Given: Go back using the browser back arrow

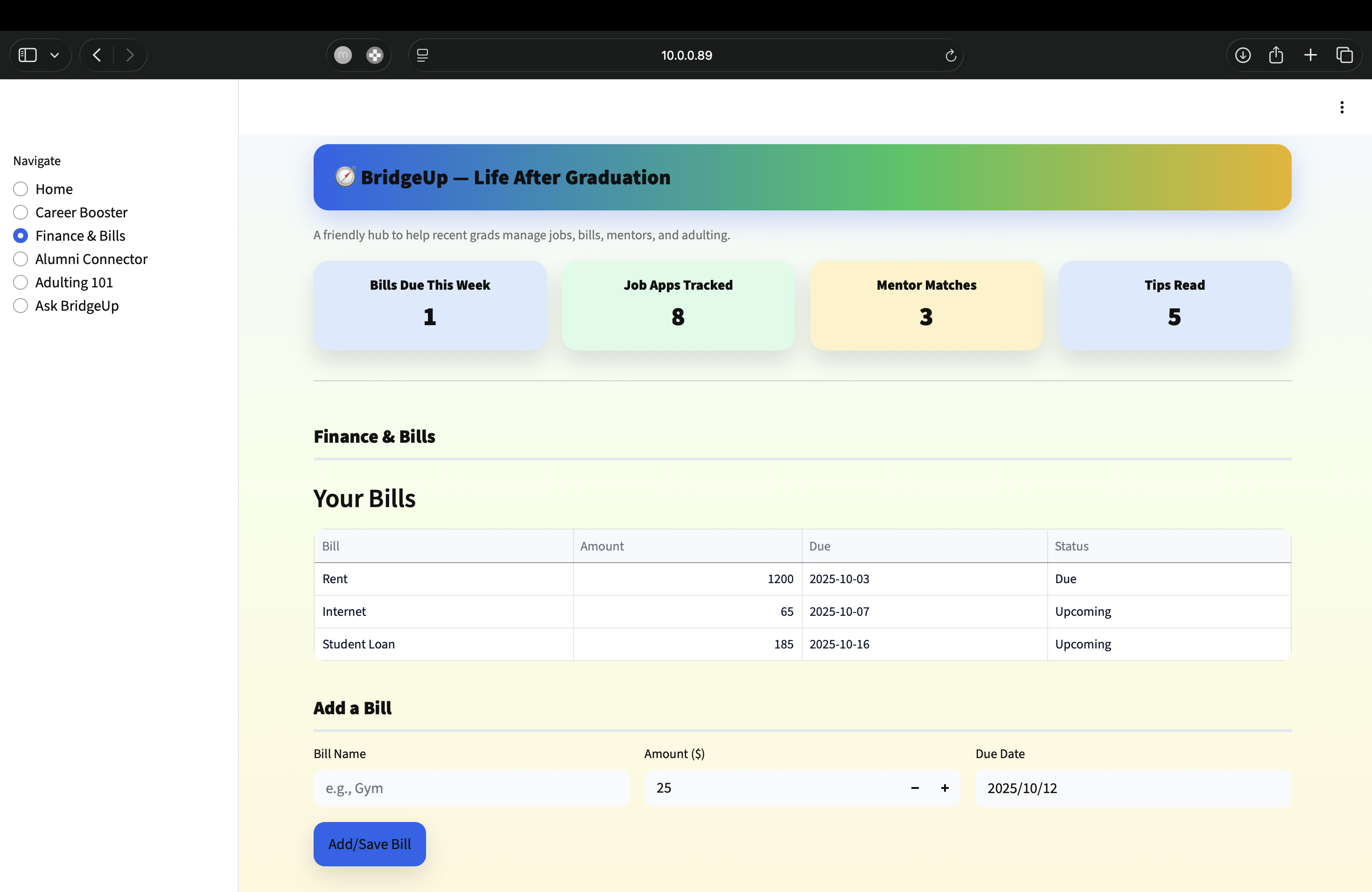Looking at the screenshot, I should pos(97,56).
